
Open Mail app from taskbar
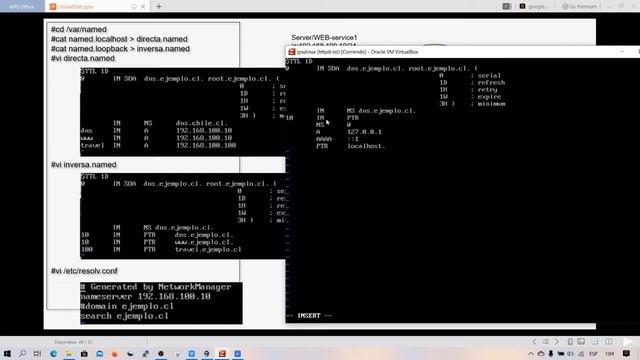100,353
